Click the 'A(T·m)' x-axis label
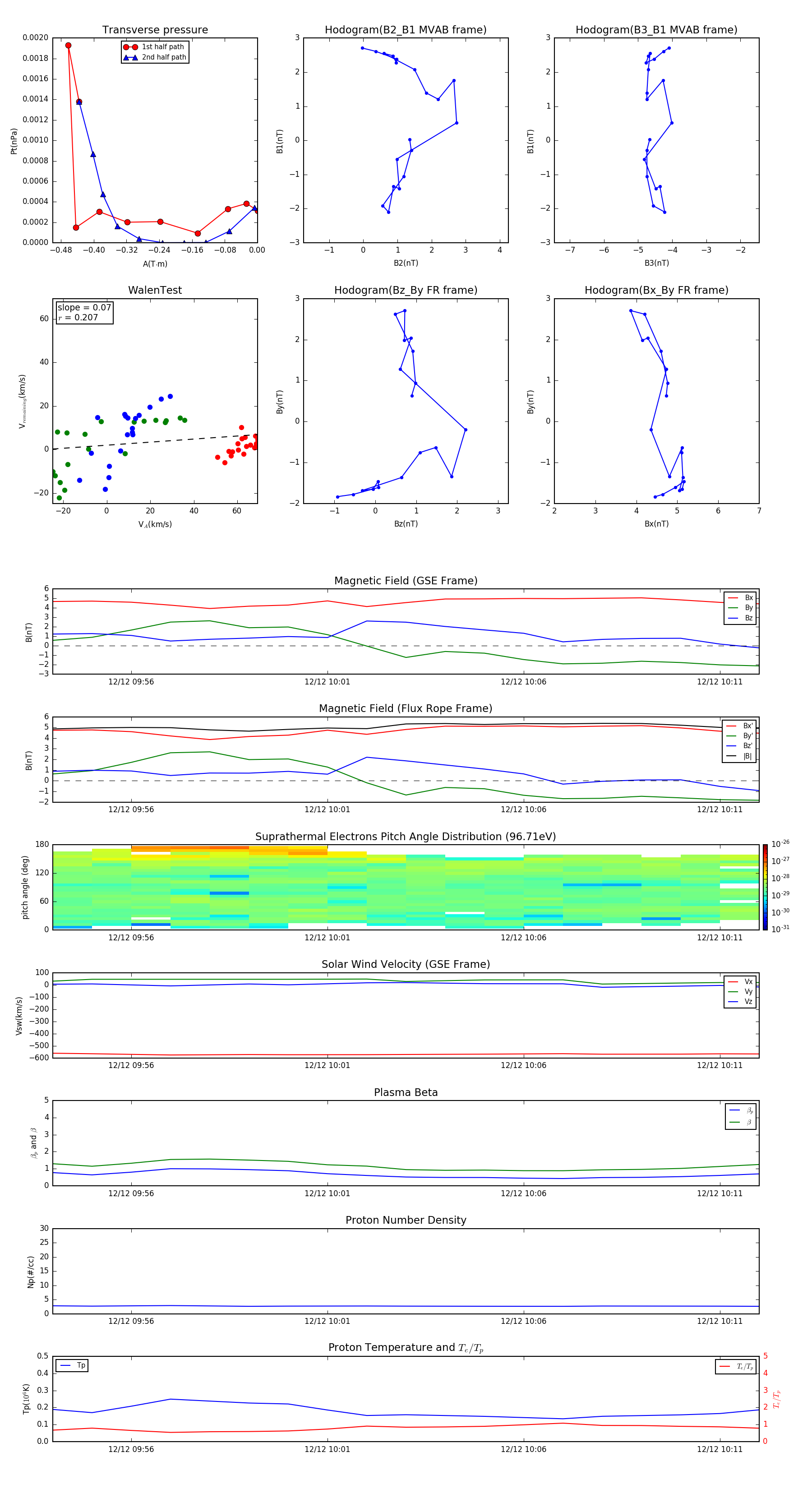The image size is (812, 1489). click(x=155, y=264)
